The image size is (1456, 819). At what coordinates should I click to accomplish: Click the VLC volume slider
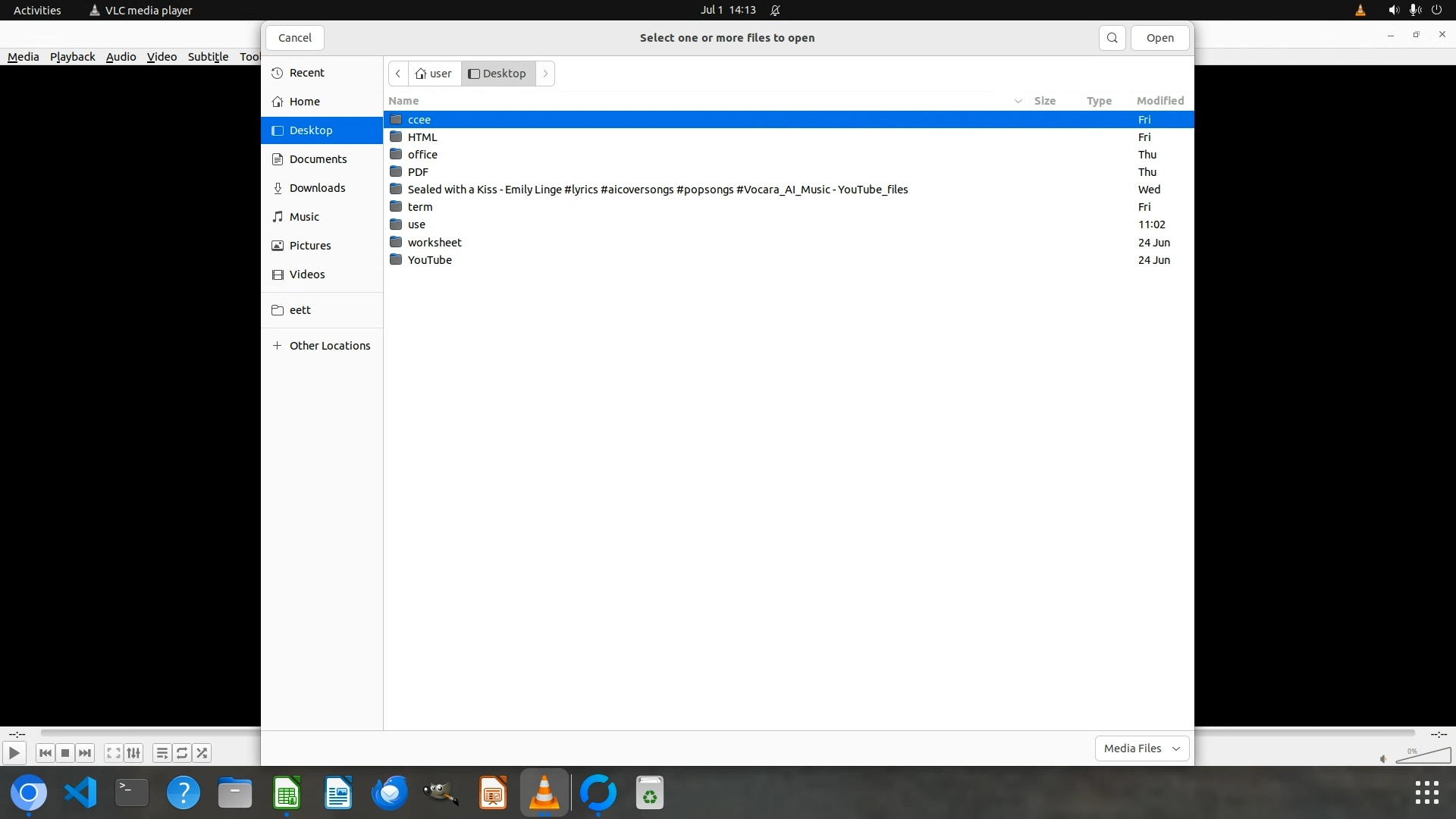pyautogui.click(x=1423, y=756)
